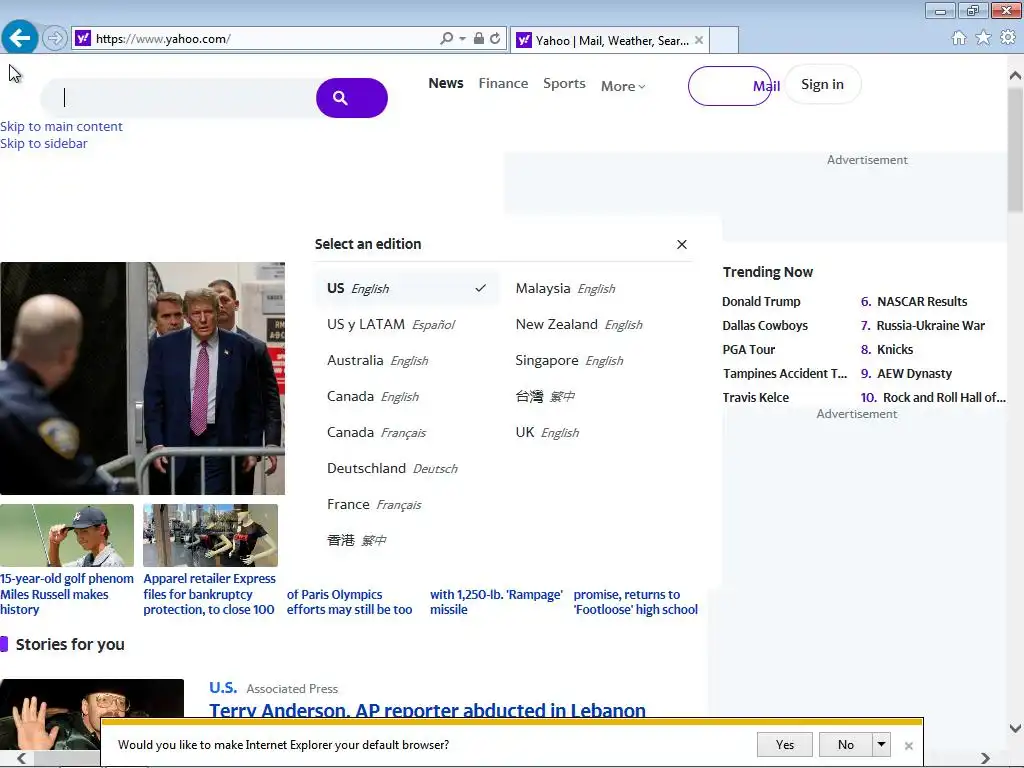Follow the Skip to main content link
This screenshot has width=1024, height=768.
point(61,127)
